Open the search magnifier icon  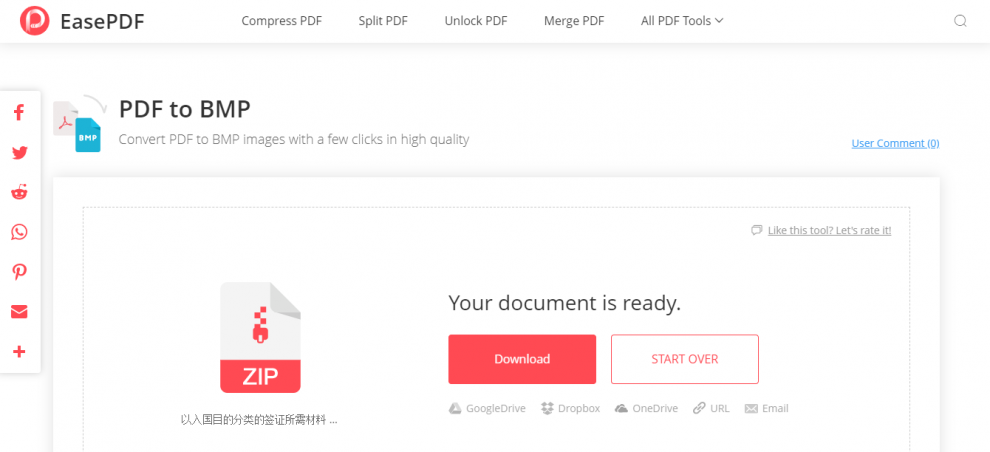(x=960, y=21)
